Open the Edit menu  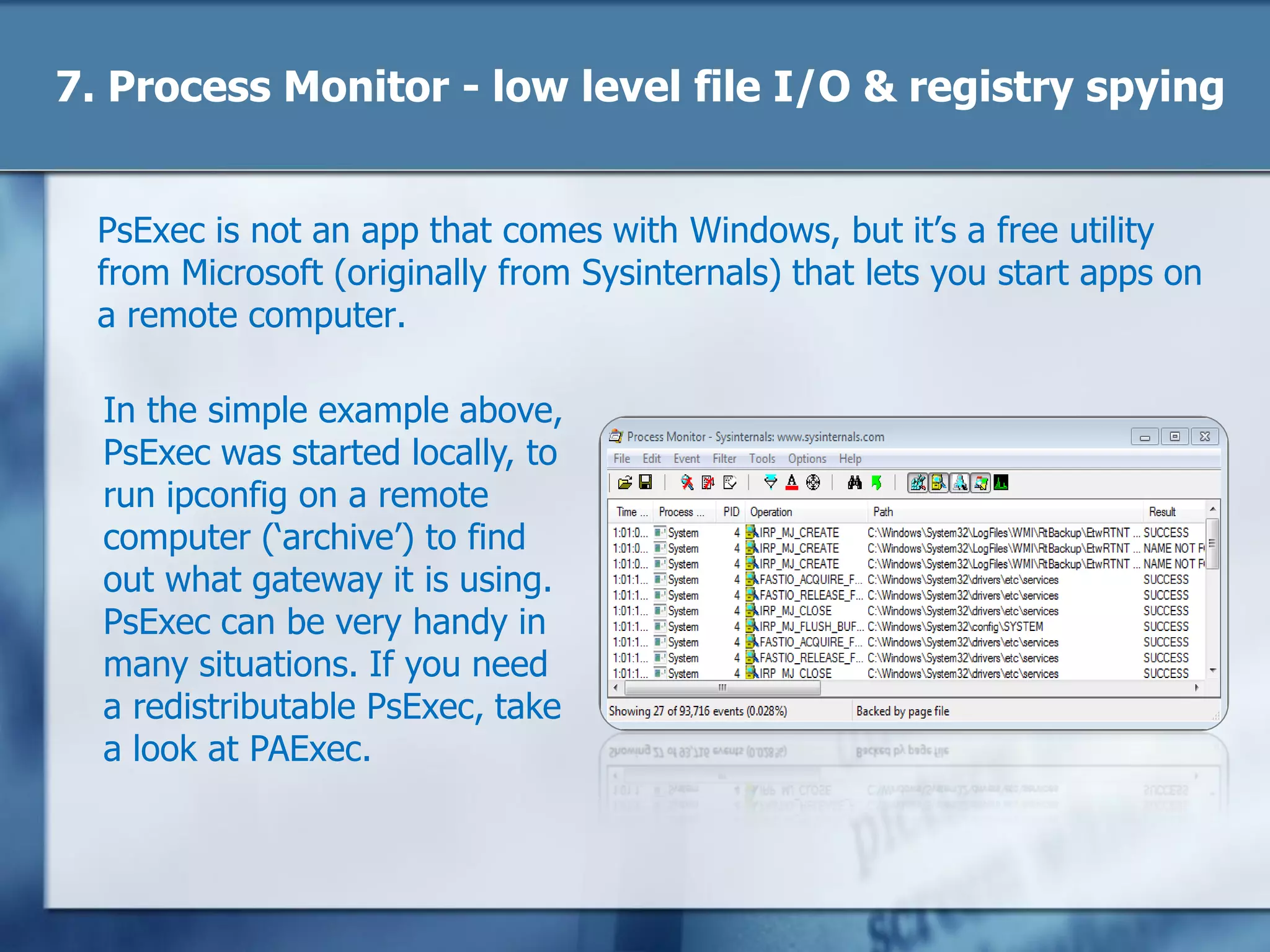(x=651, y=459)
